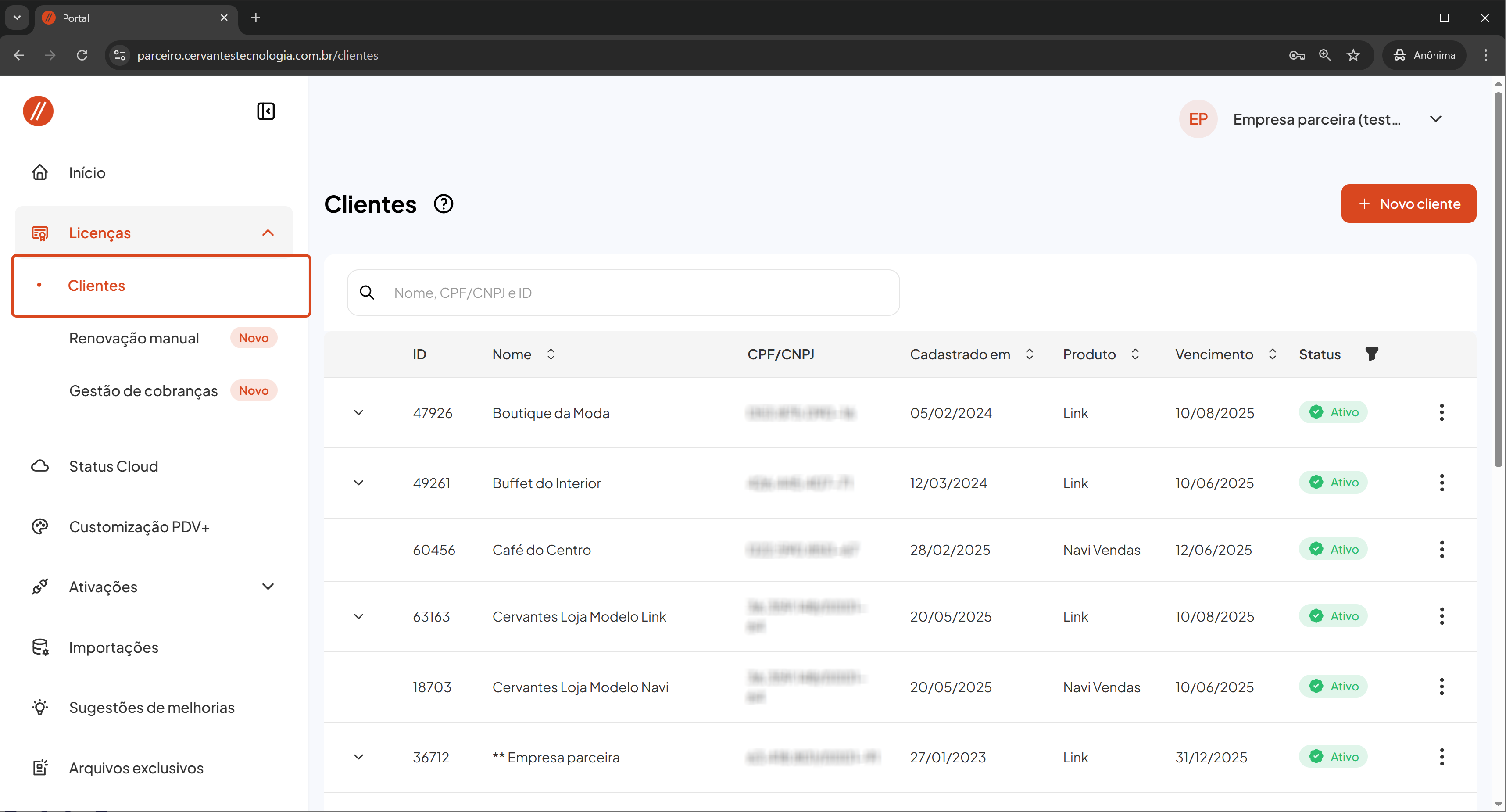Open Empresa parceira account dropdown

click(x=1435, y=119)
